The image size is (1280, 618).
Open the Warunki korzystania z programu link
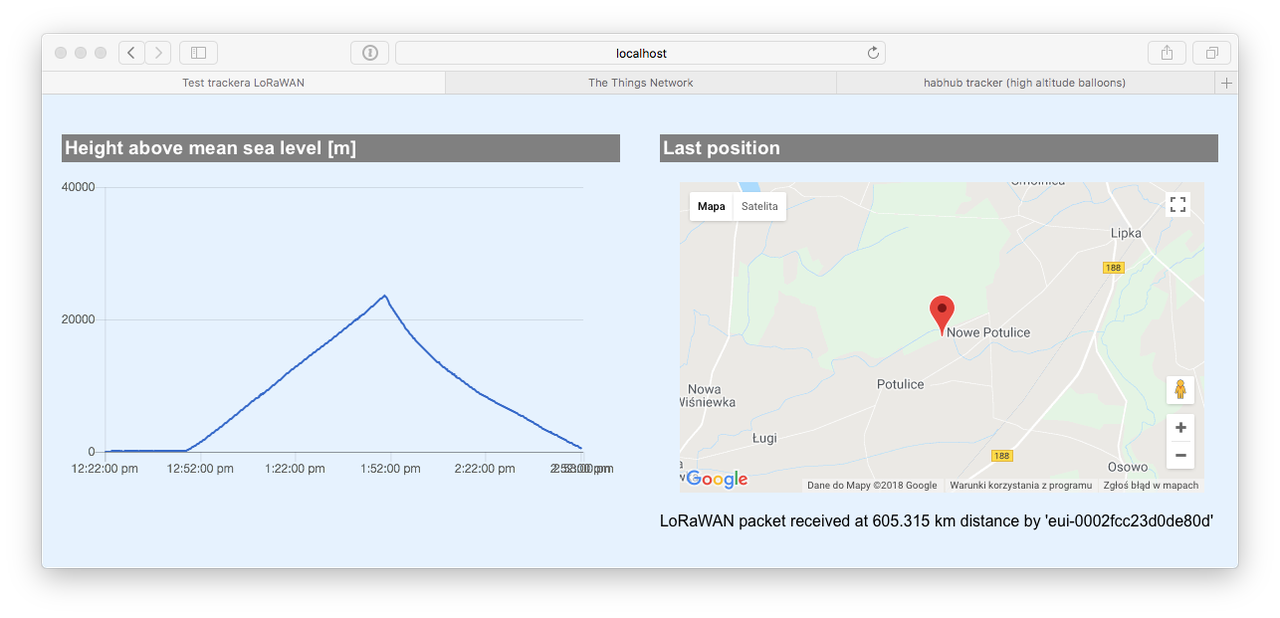point(1021,485)
